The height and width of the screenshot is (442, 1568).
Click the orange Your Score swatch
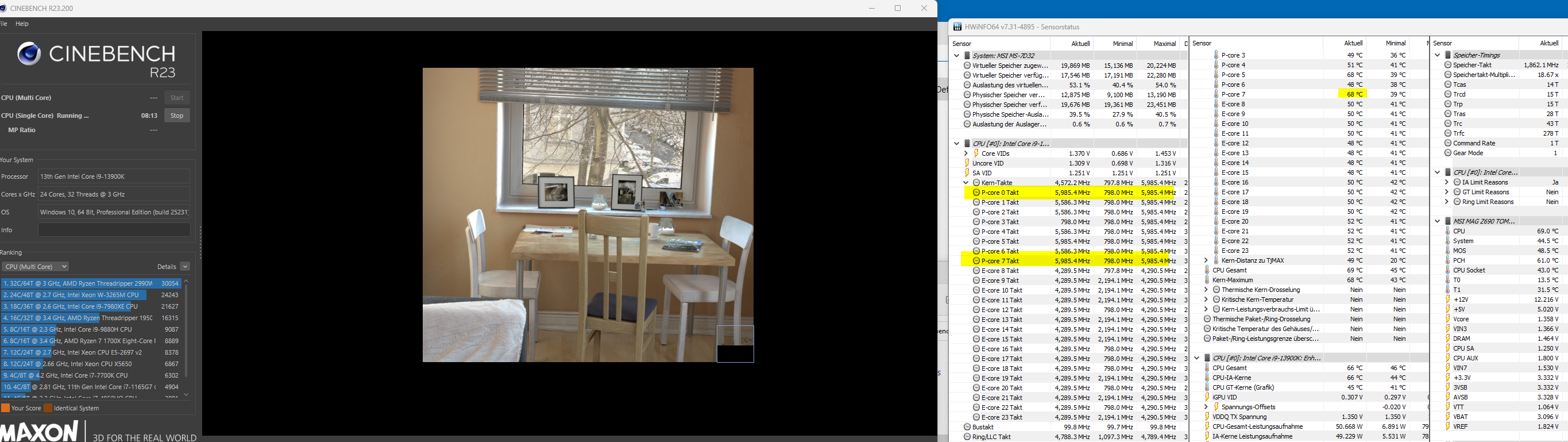click(x=6, y=409)
